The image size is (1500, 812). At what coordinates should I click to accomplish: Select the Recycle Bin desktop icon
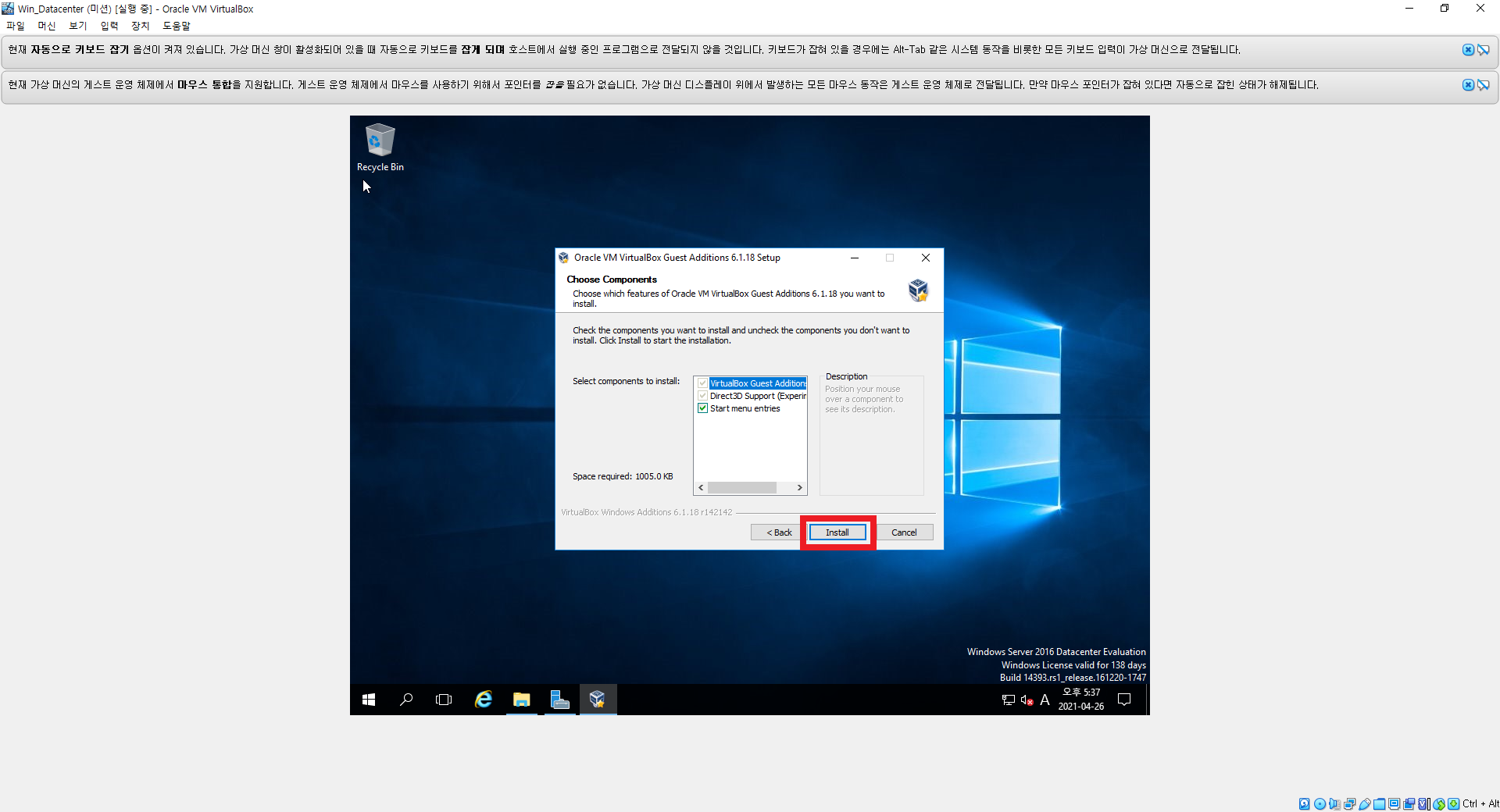tap(380, 148)
